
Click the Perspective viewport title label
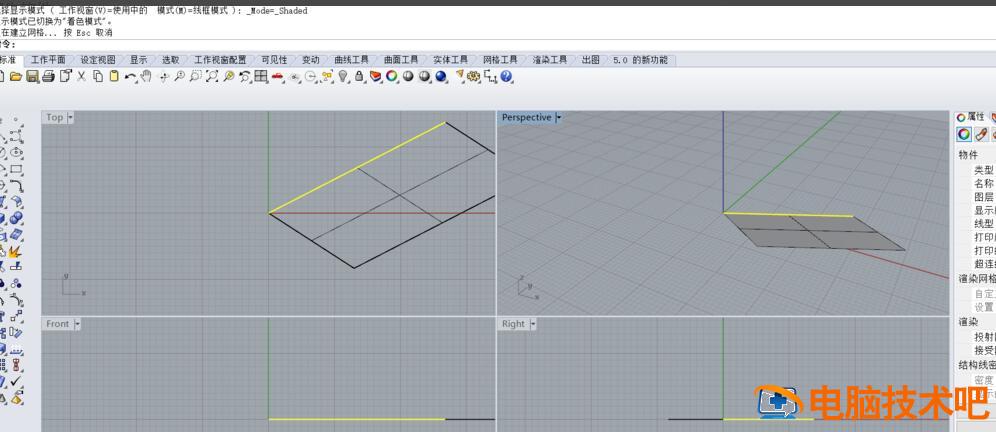(527, 118)
